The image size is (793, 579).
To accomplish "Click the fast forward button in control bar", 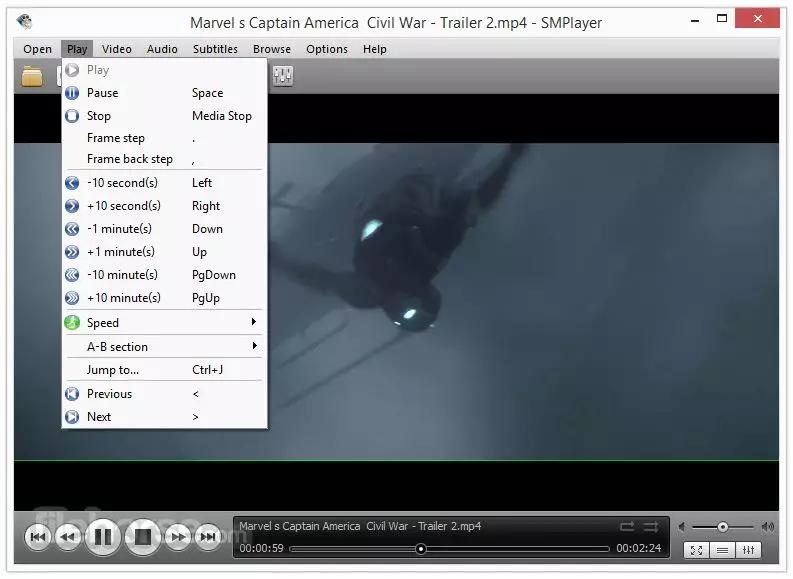I will [x=178, y=537].
